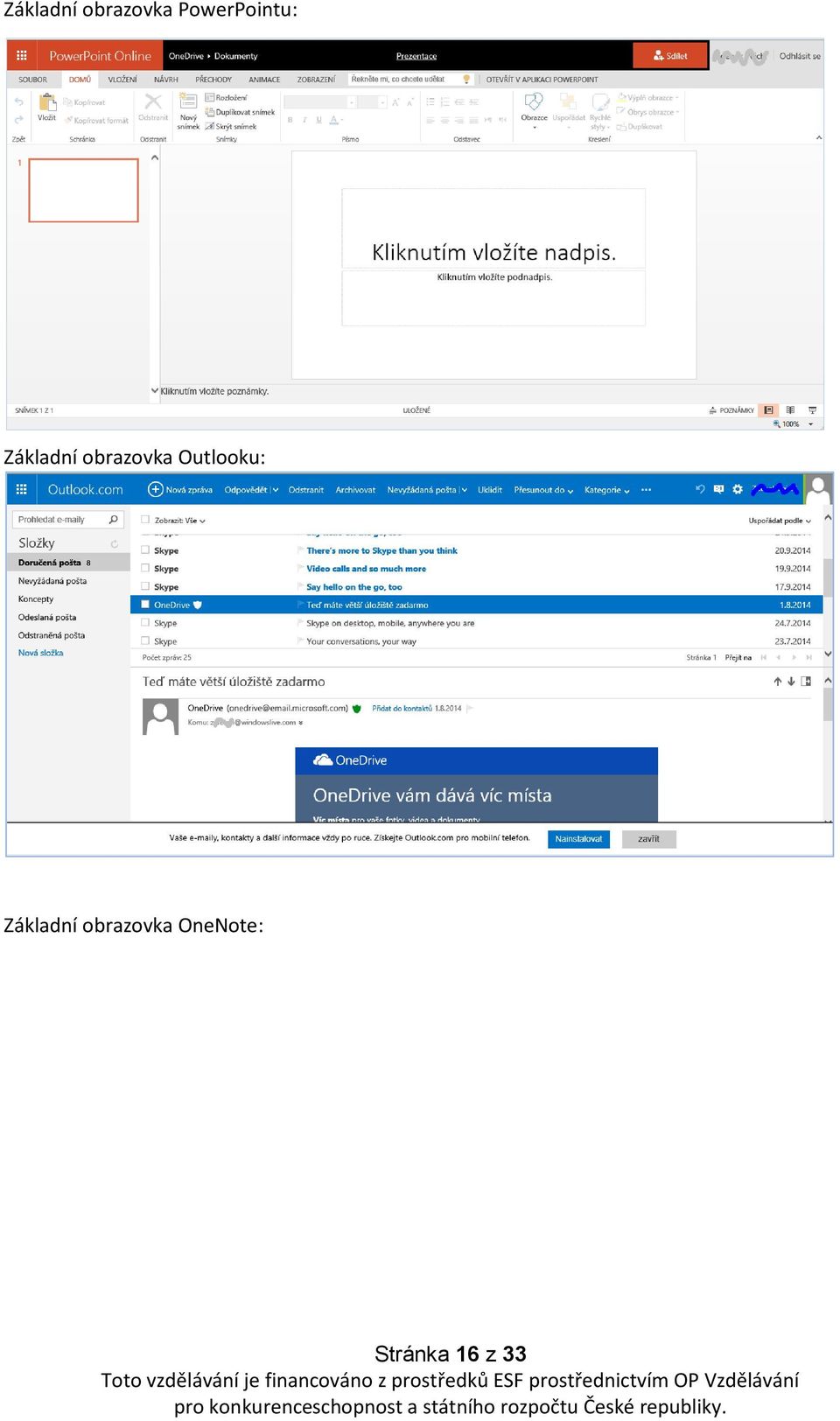
Task: Check the box for Skype 17.9.2014 email
Action: pyautogui.click(x=145, y=587)
